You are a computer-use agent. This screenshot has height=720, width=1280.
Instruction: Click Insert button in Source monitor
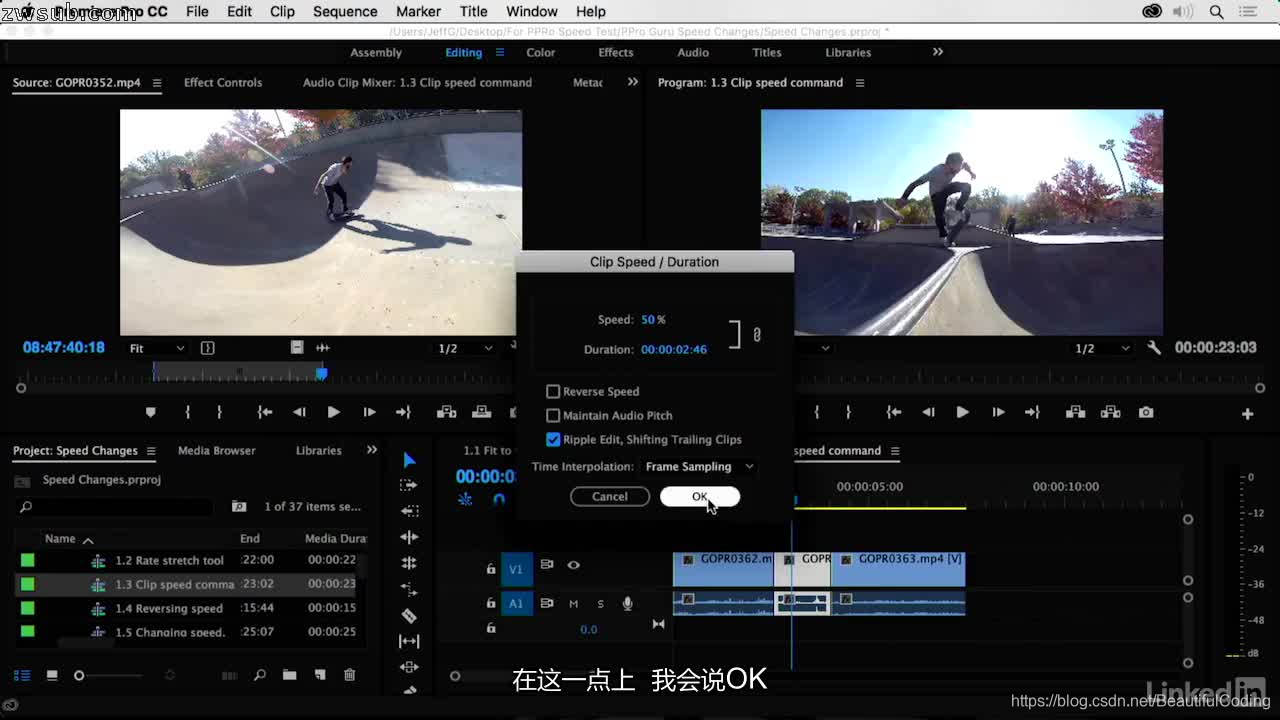447,412
